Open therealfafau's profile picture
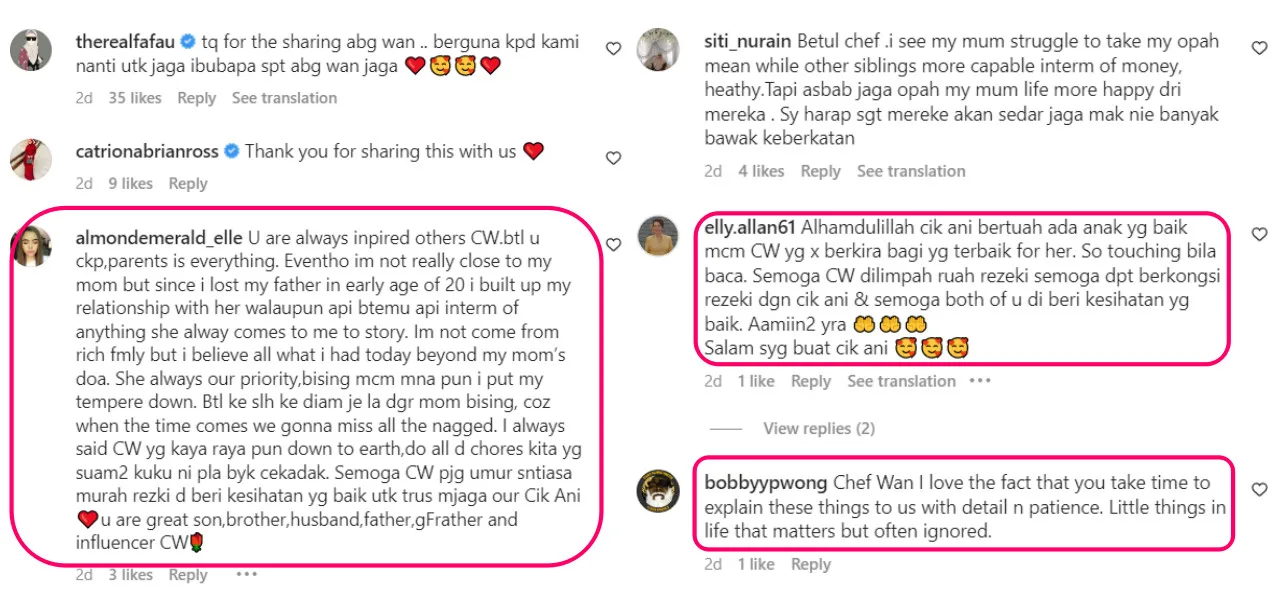1280x600 pixels. pyautogui.click(x=31, y=50)
